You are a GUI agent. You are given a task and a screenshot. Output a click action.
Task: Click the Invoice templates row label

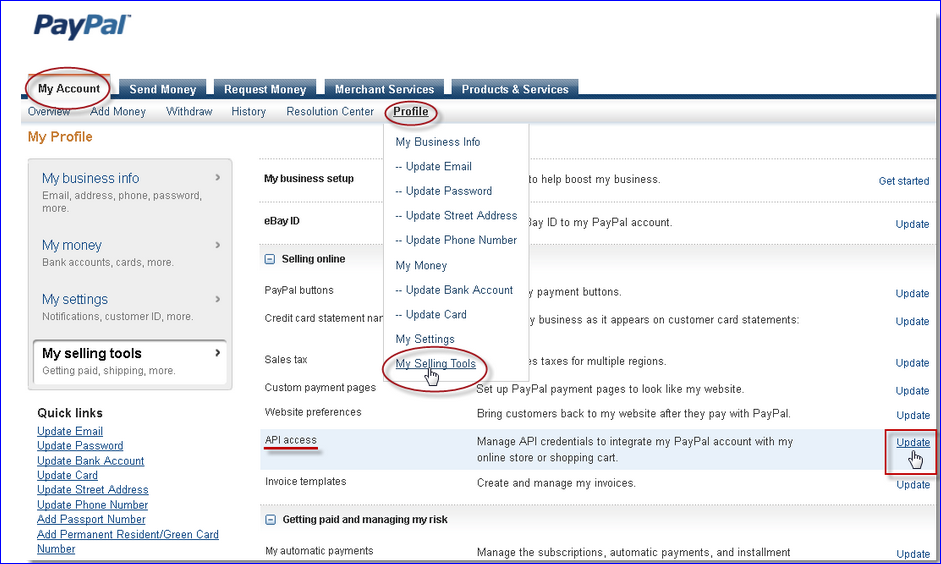point(305,481)
